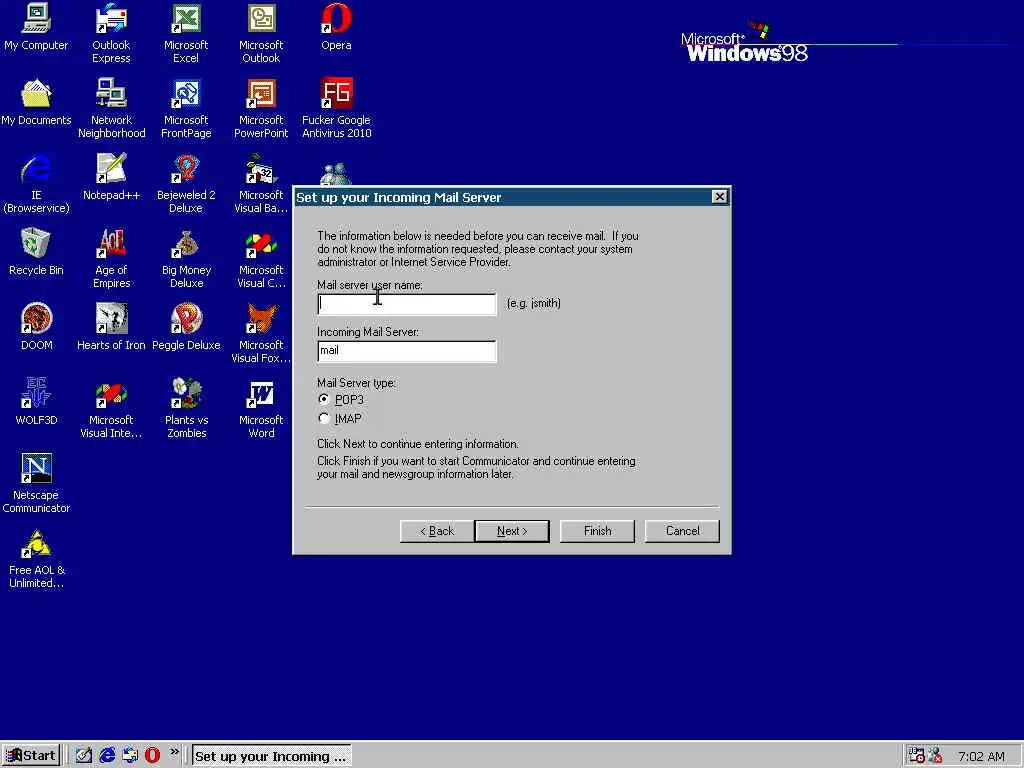Open Microsoft Outlook desktop shortcut
1024x768 pixels.
tap(261, 33)
